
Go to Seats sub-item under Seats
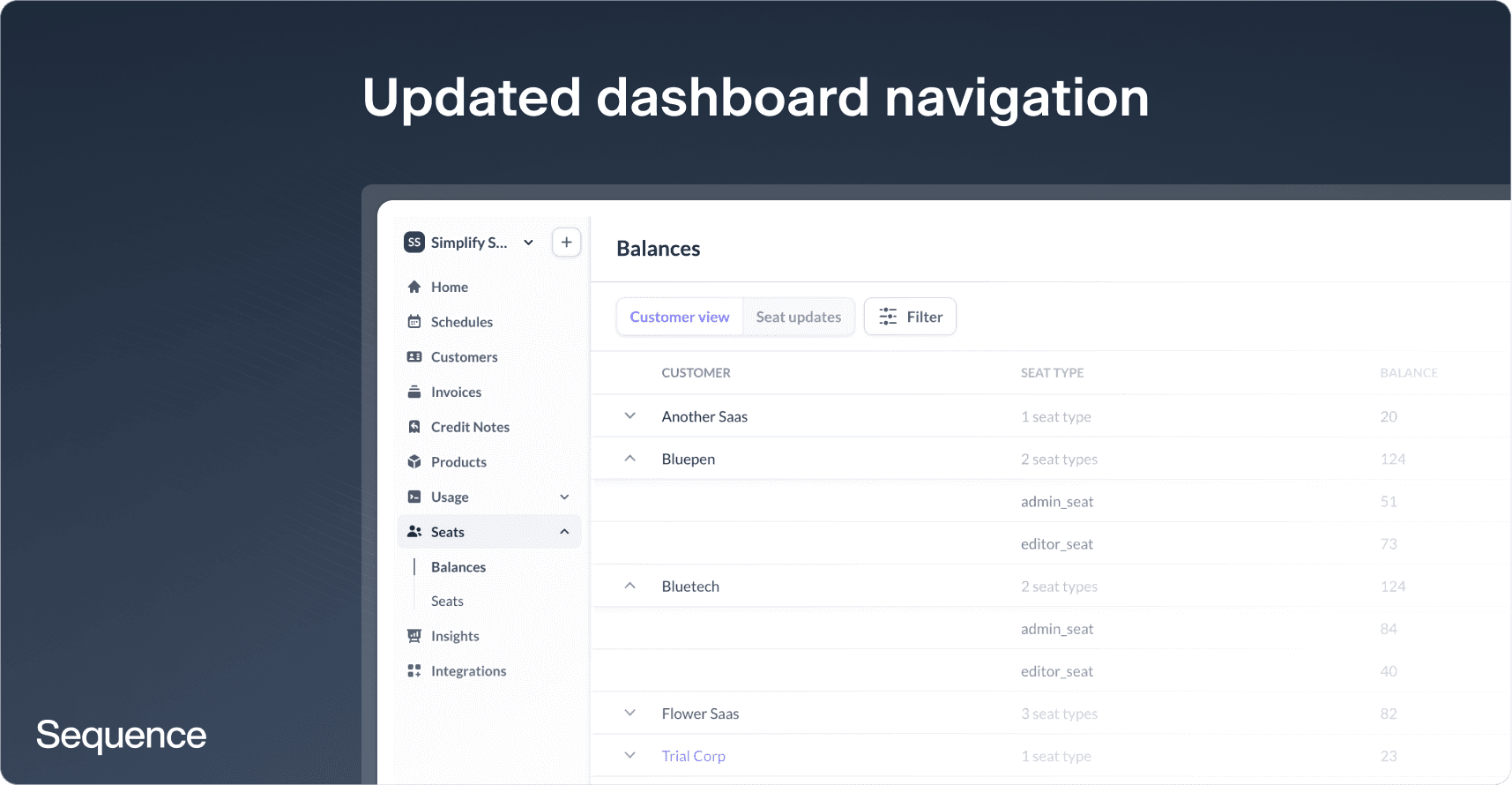[x=447, y=602]
